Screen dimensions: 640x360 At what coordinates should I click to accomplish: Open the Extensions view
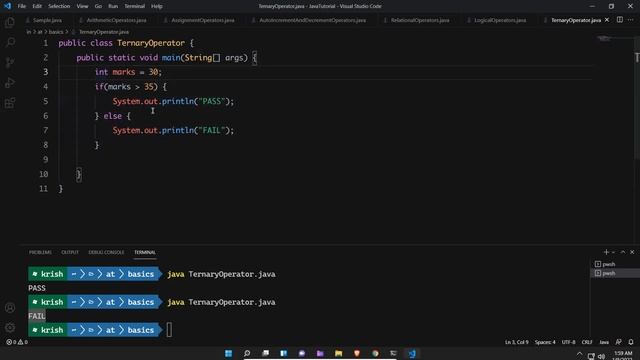[x=10, y=102]
